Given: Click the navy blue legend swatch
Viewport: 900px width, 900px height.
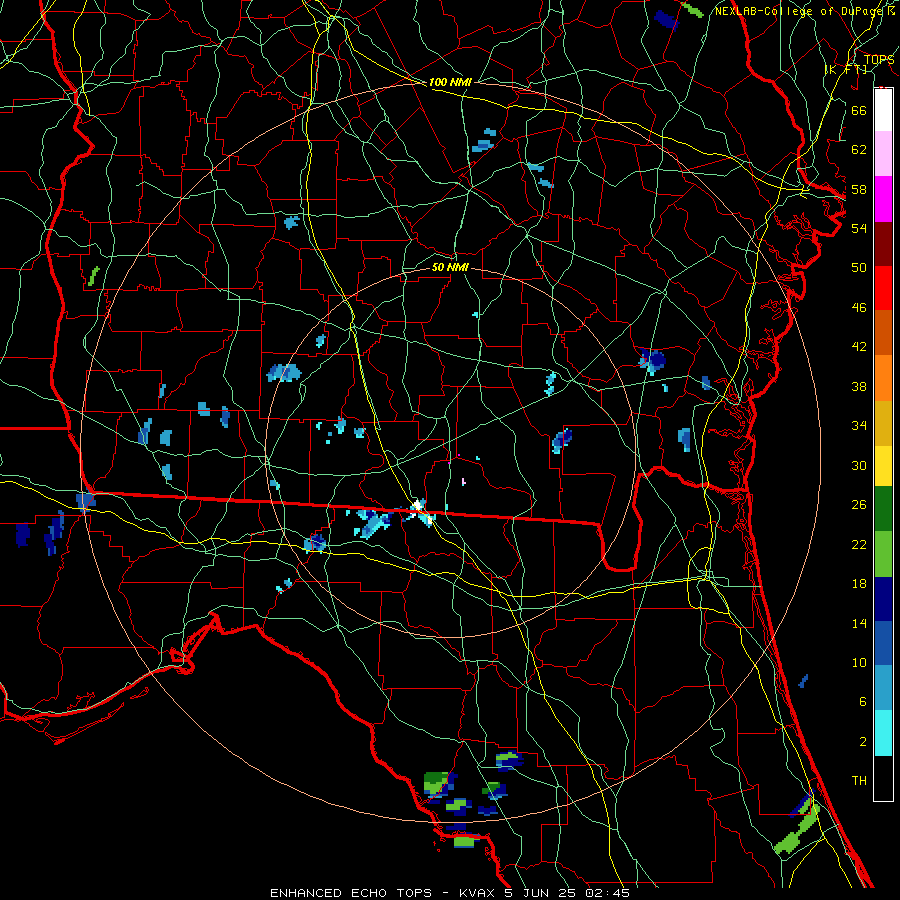Looking at the screenshot, I should click(883, 599).
